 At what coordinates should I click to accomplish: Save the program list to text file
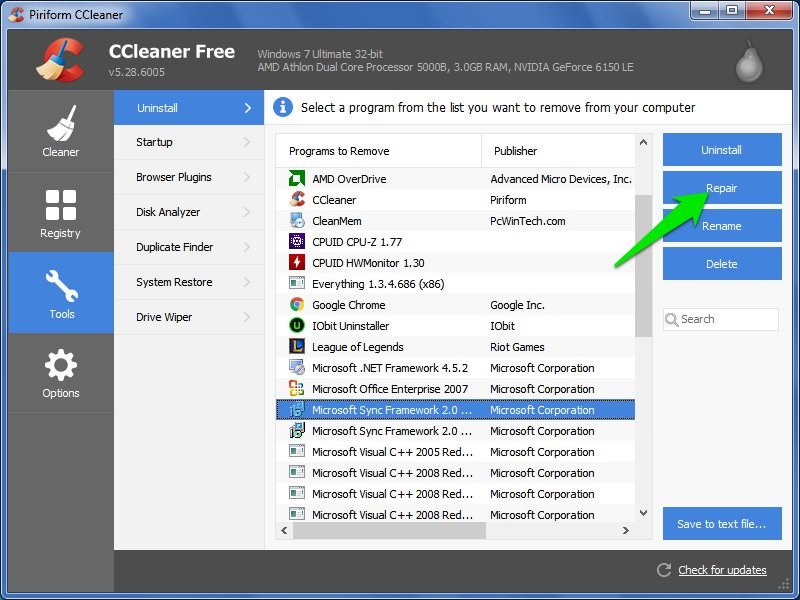[x=722, y=523]
